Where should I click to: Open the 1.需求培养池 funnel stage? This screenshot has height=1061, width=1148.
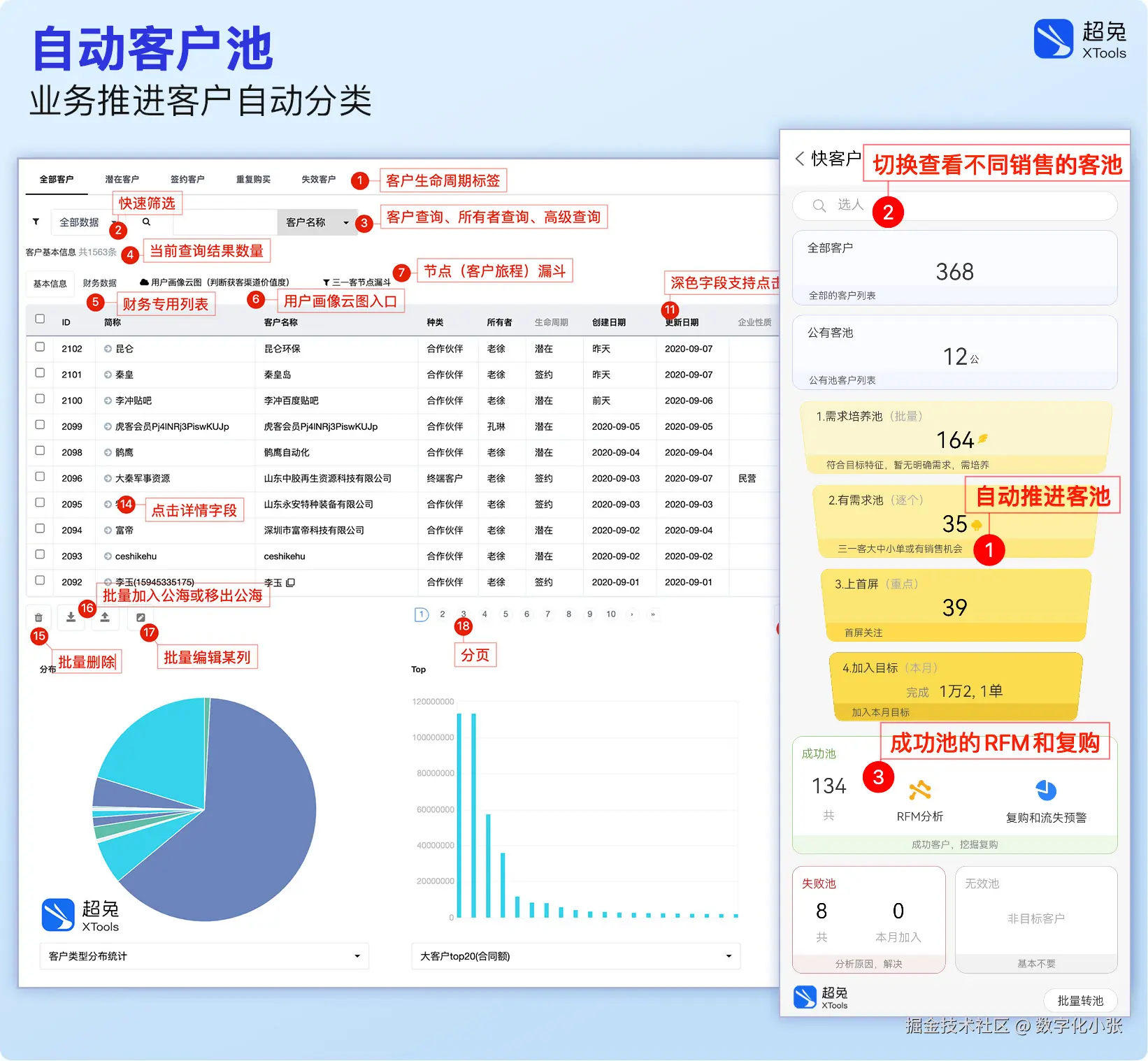(x=955, y=438)
